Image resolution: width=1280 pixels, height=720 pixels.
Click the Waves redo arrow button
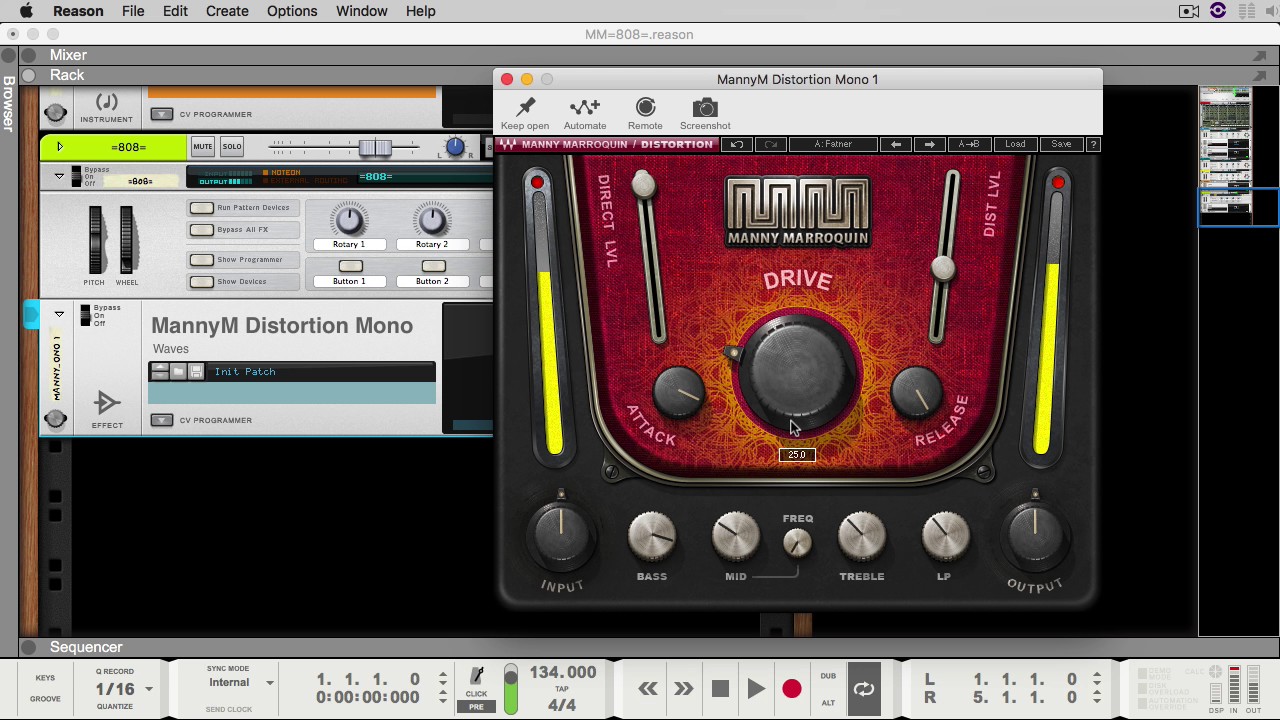(x=770, y=144)
